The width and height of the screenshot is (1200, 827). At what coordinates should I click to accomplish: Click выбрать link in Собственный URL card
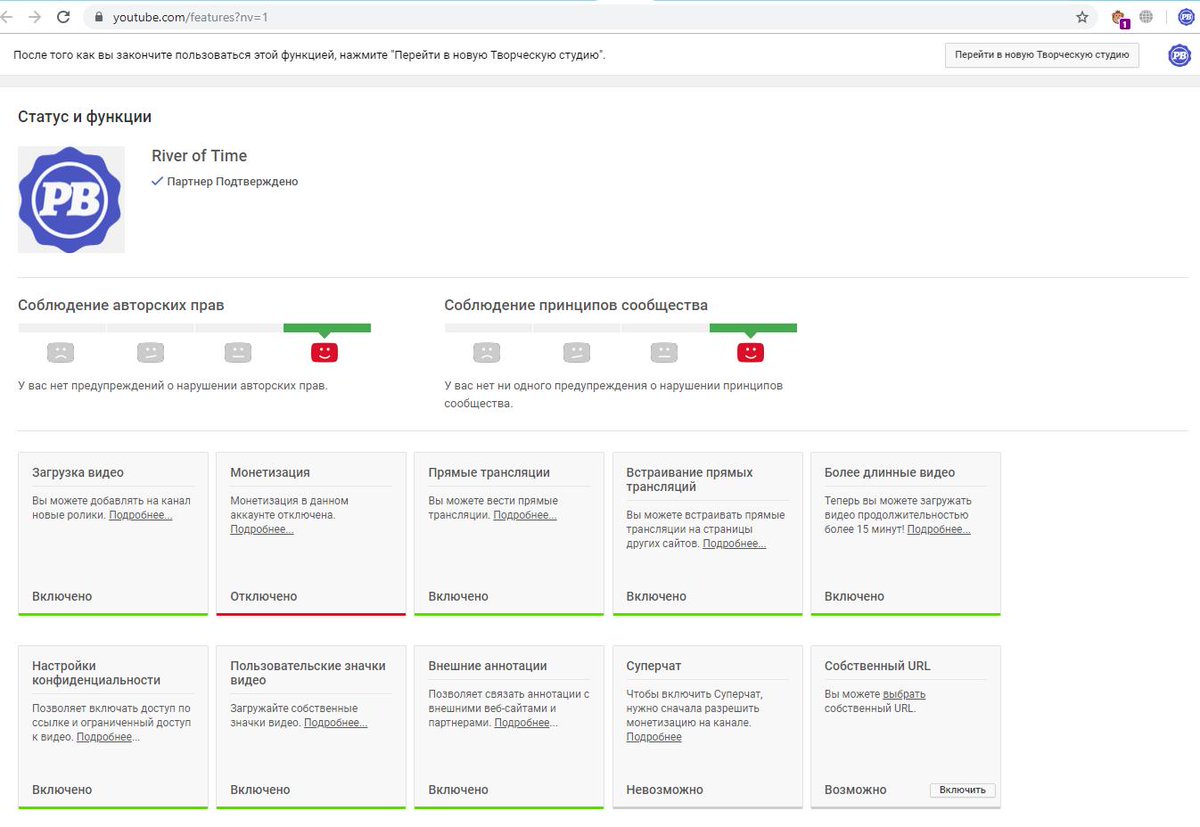click(x=904, y=694)
